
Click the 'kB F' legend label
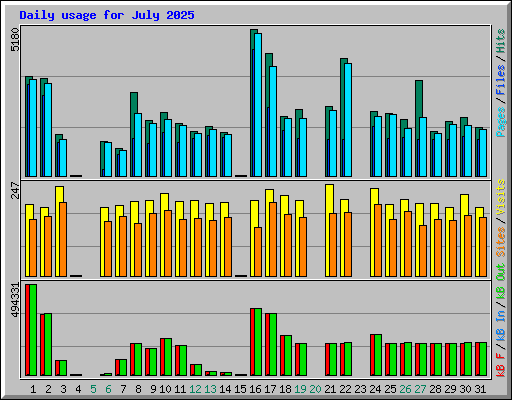coord(501,365)
